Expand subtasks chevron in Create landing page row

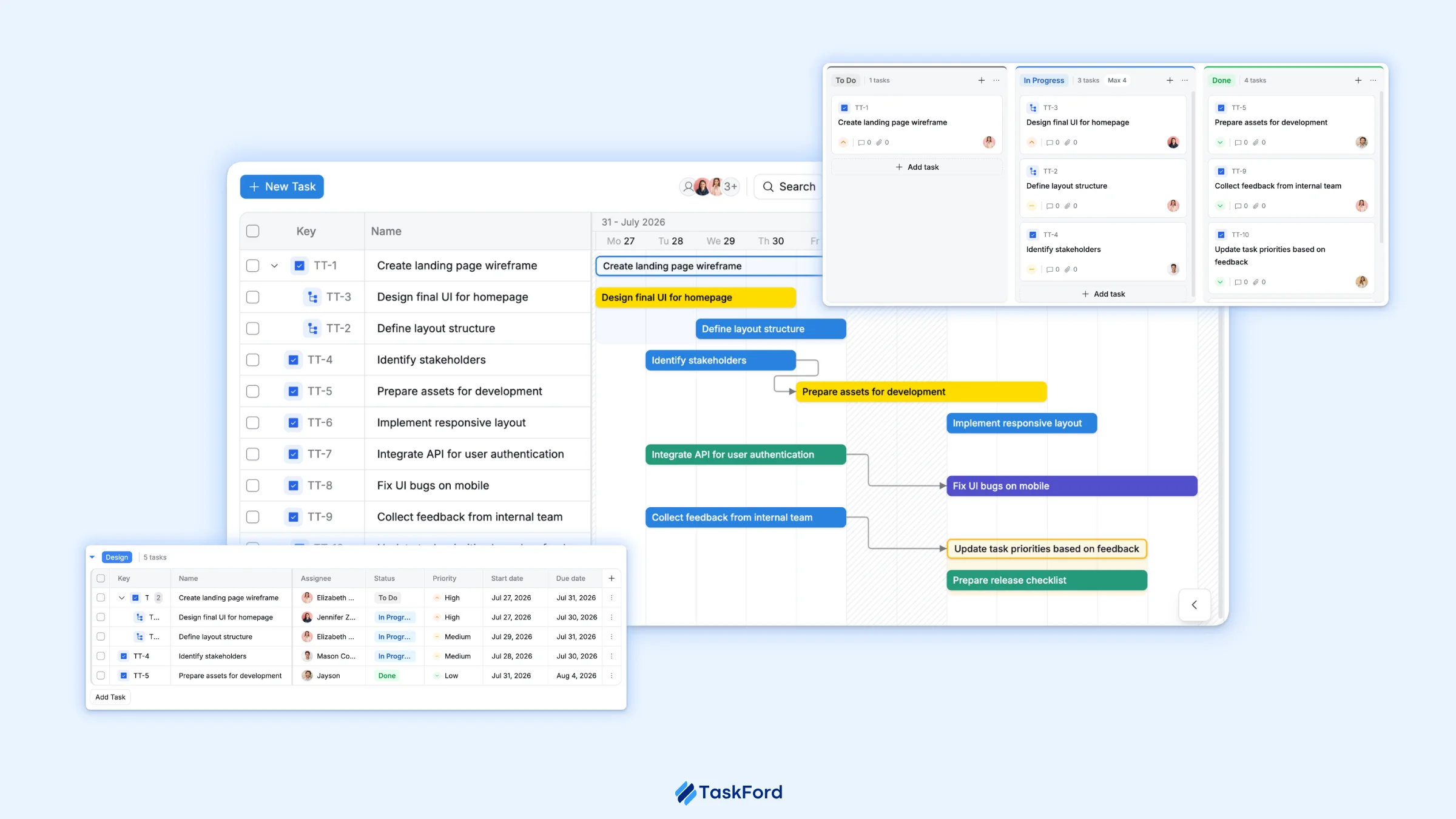pos(121,598)
